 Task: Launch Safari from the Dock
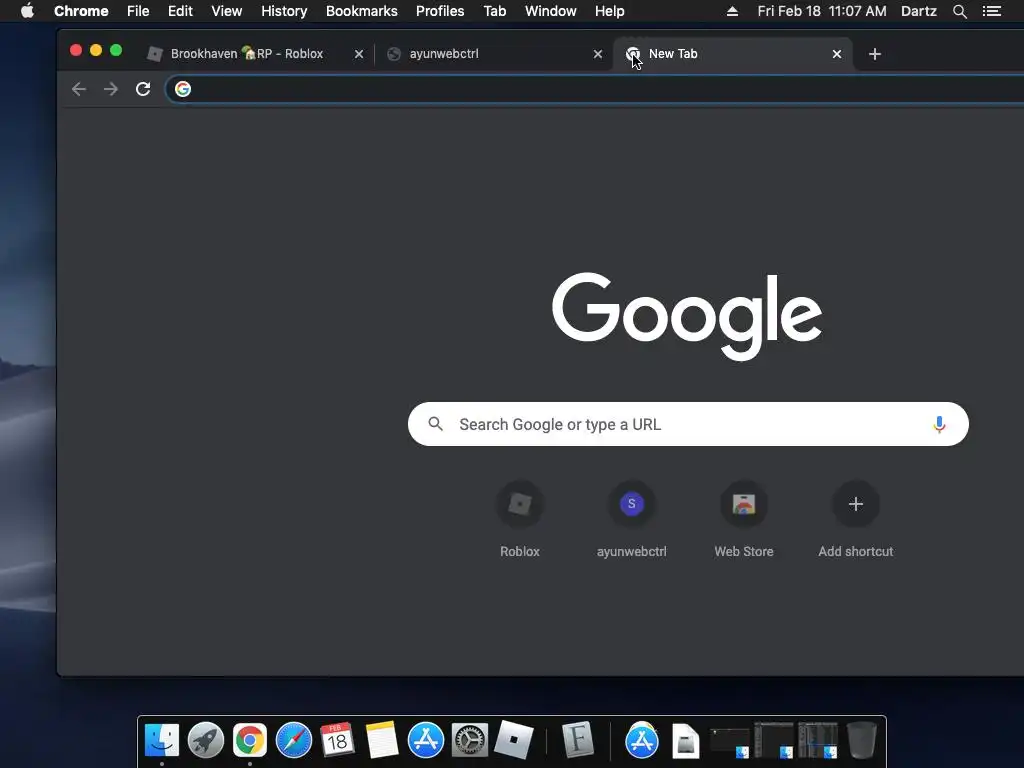tap(294, 740)
